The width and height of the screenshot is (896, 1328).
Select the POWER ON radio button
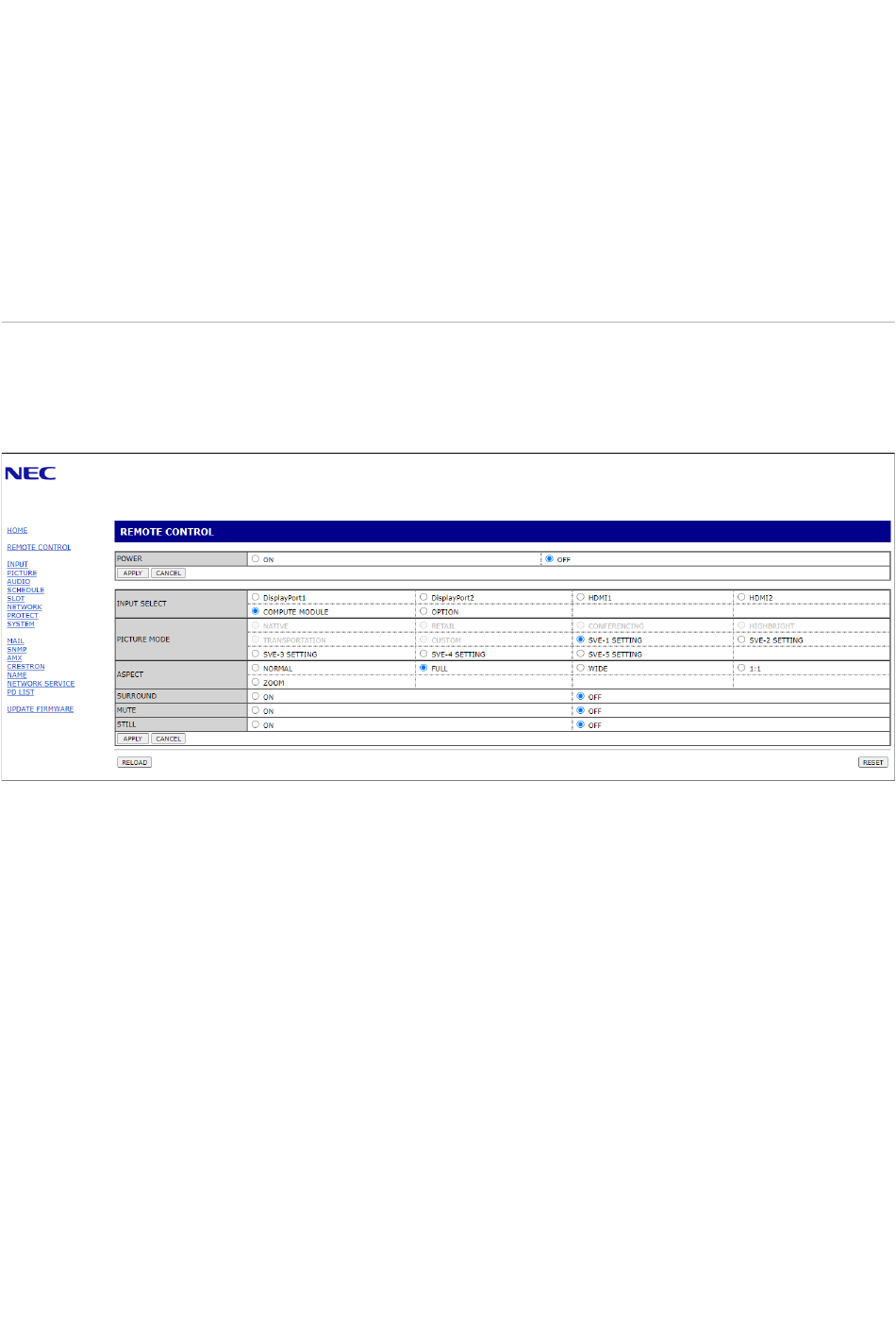pyautogui.click(x=256, y=559)
